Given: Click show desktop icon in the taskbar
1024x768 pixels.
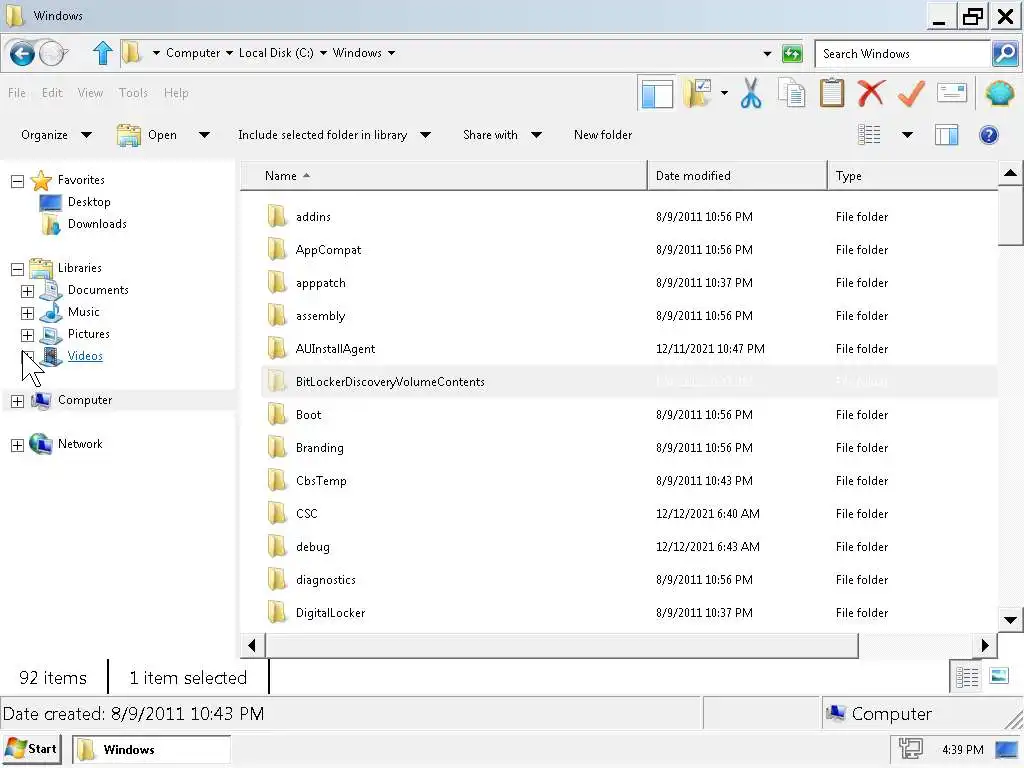Looking at the screenshot, I should point(1006,749).
